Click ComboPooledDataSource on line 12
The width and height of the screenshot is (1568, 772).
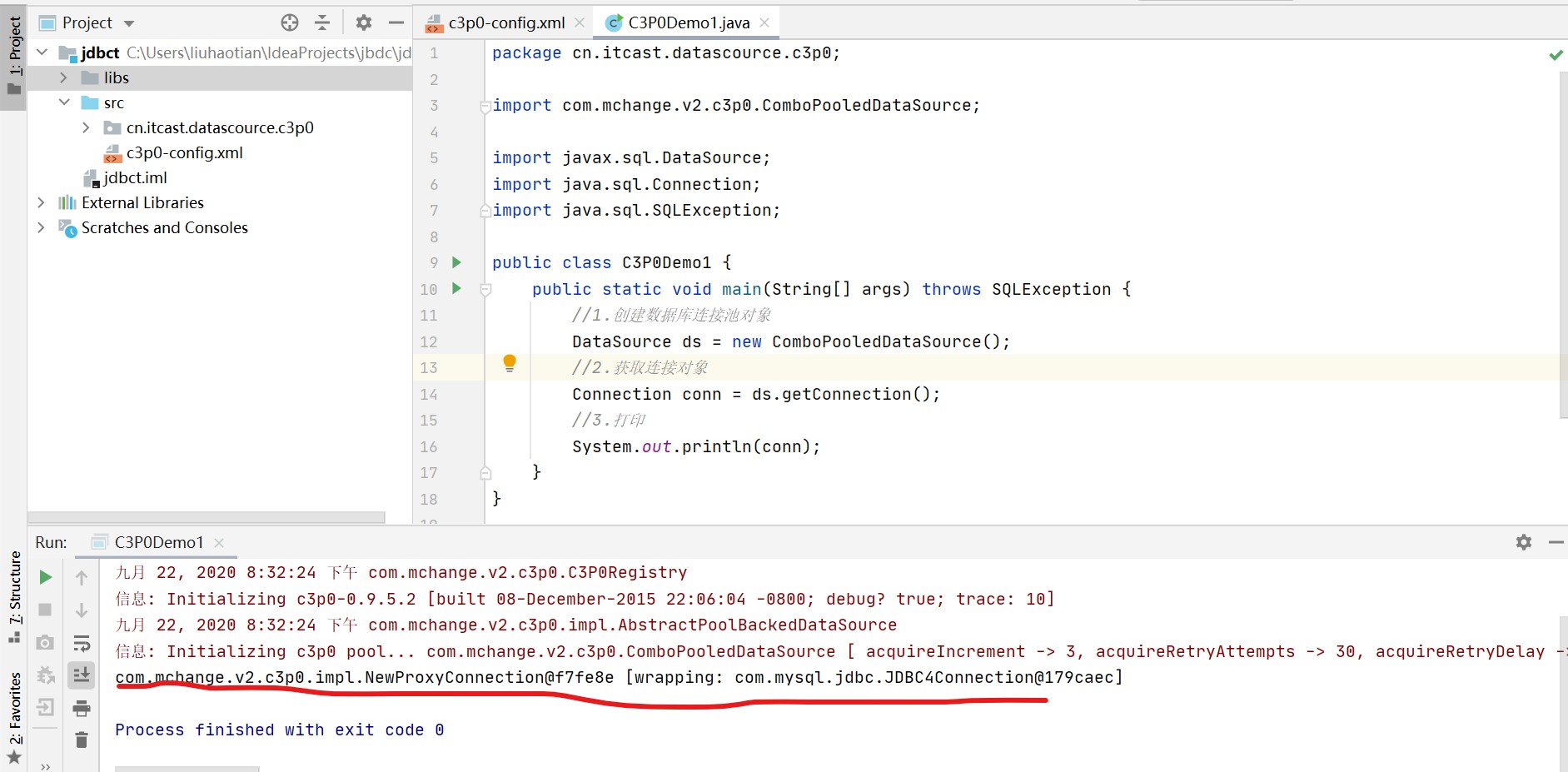[x=877, y=341]
